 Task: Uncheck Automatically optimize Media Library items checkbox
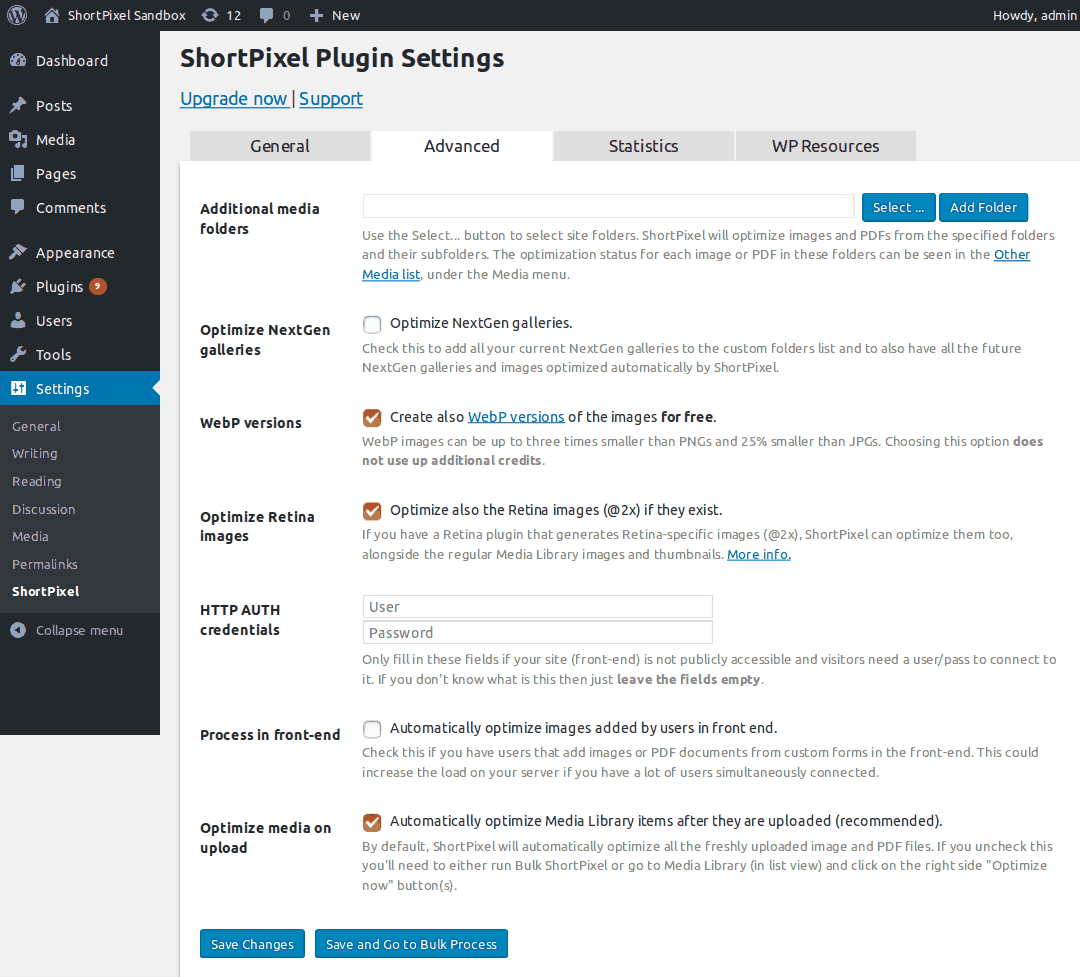[x=372, y=822]
